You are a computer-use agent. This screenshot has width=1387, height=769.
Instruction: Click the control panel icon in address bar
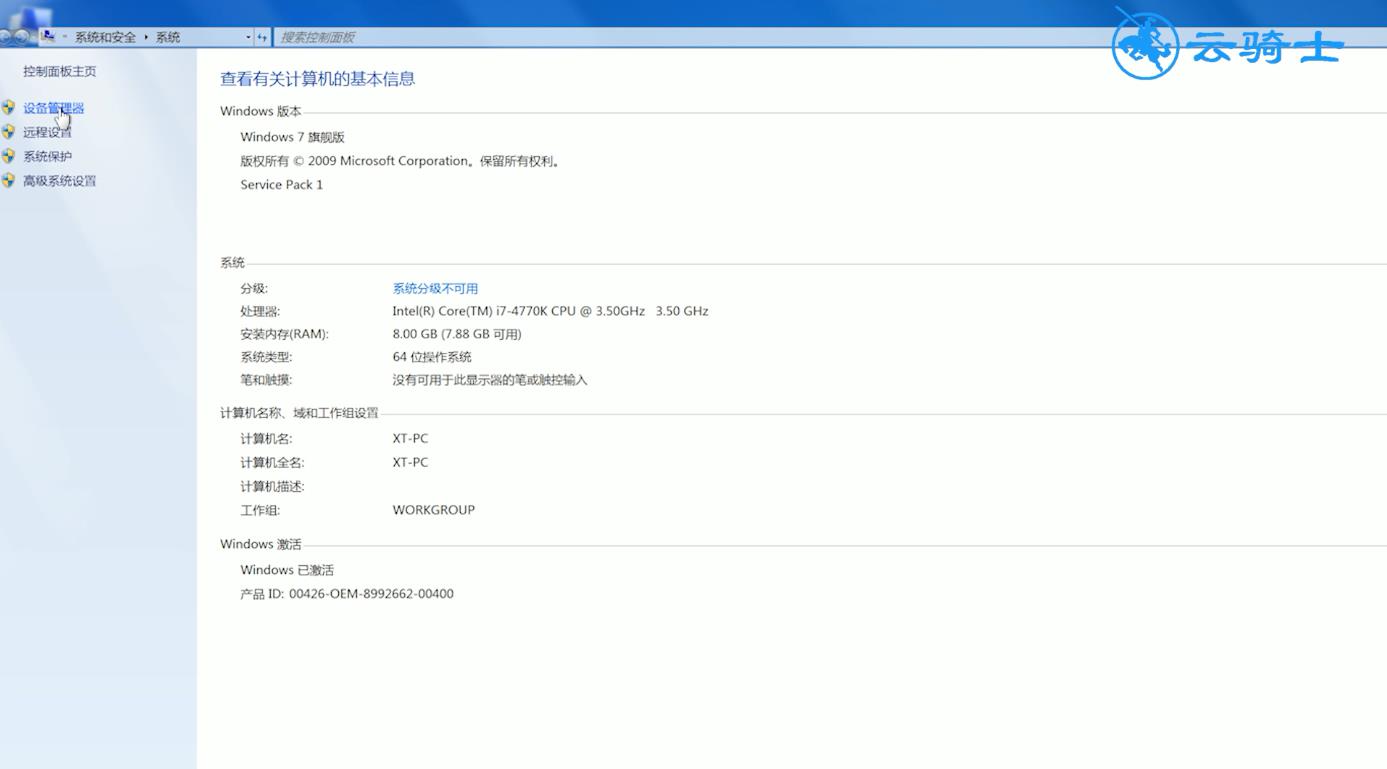click(x=48, y=36)
